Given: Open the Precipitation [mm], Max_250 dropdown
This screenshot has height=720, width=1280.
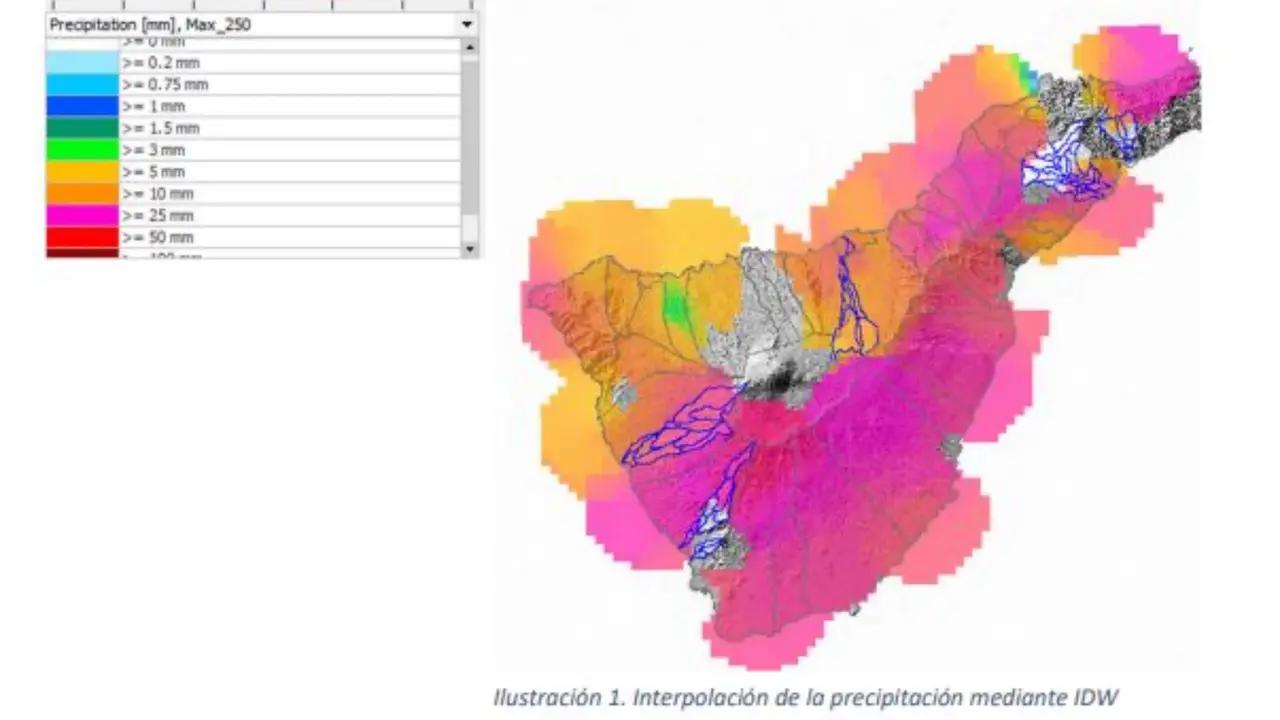Looking at the screenshot, I should pos(262,24).
